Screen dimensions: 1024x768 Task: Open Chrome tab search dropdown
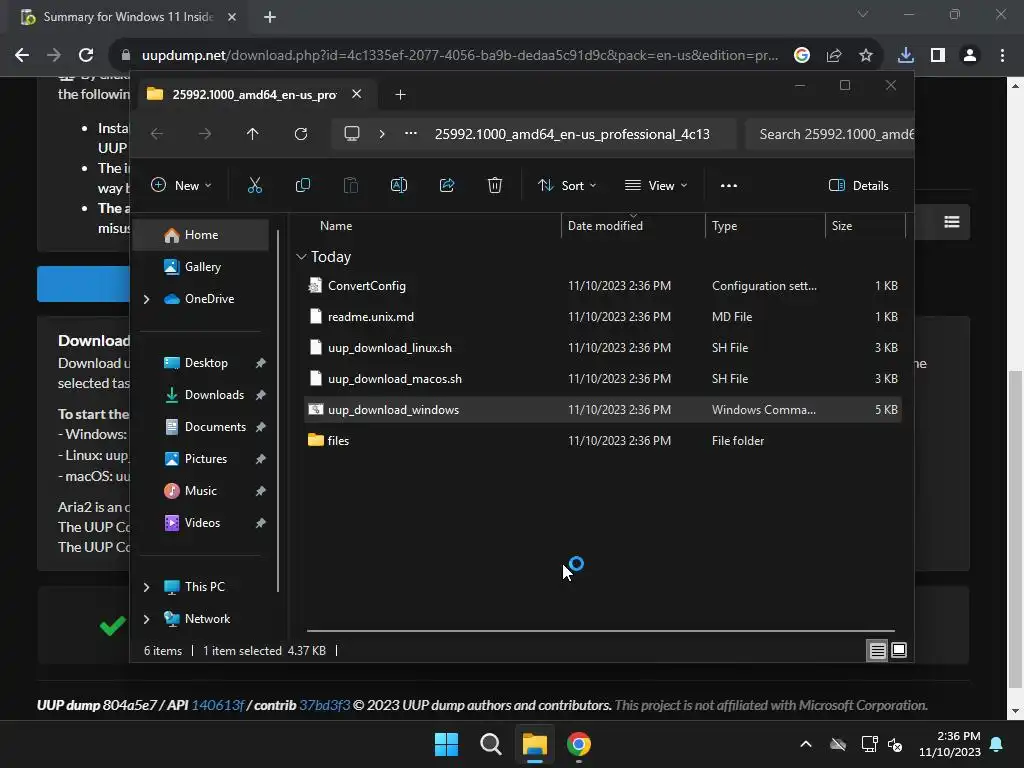pyautogui.click(x=863, y=14)
